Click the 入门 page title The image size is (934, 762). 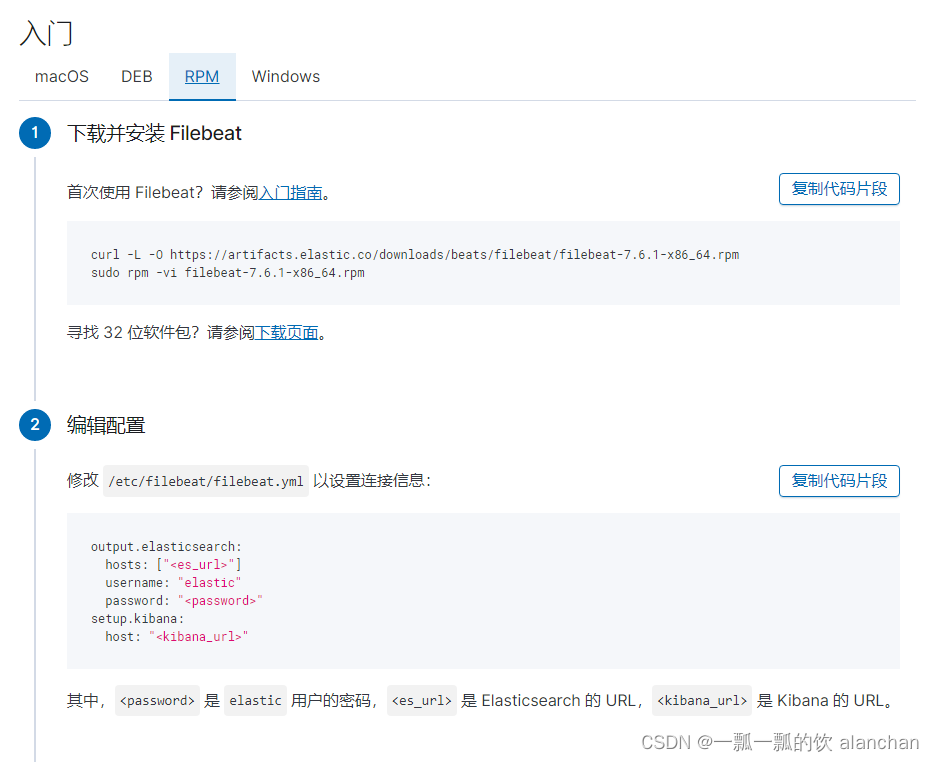click(x=46, y=33)
